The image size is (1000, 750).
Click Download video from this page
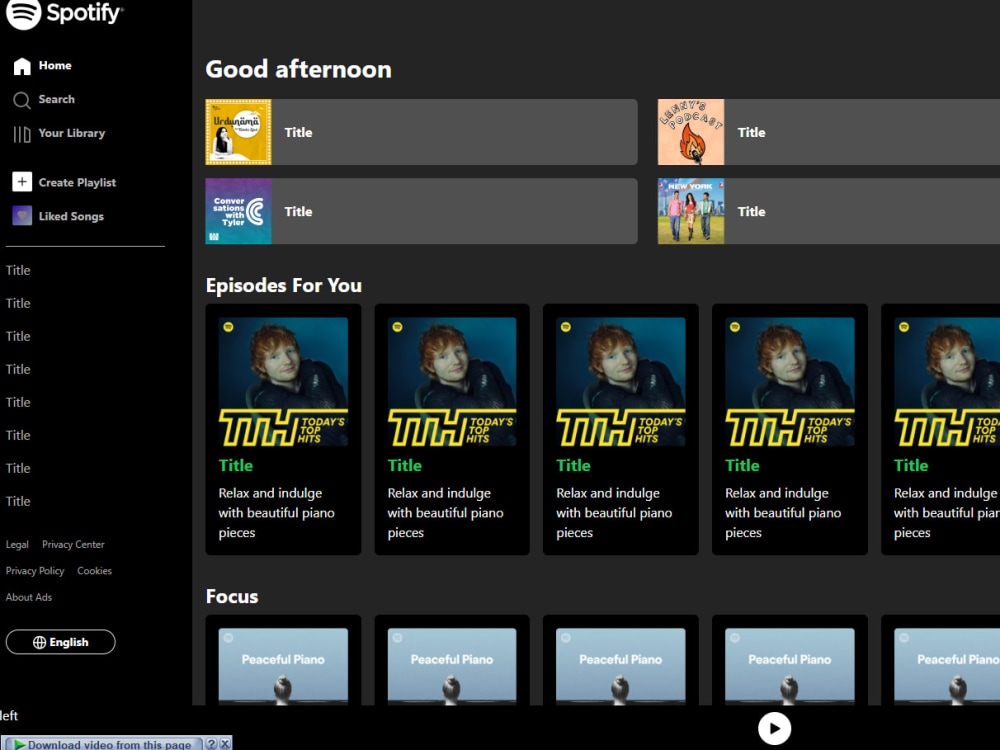click(x=102, y=744)
